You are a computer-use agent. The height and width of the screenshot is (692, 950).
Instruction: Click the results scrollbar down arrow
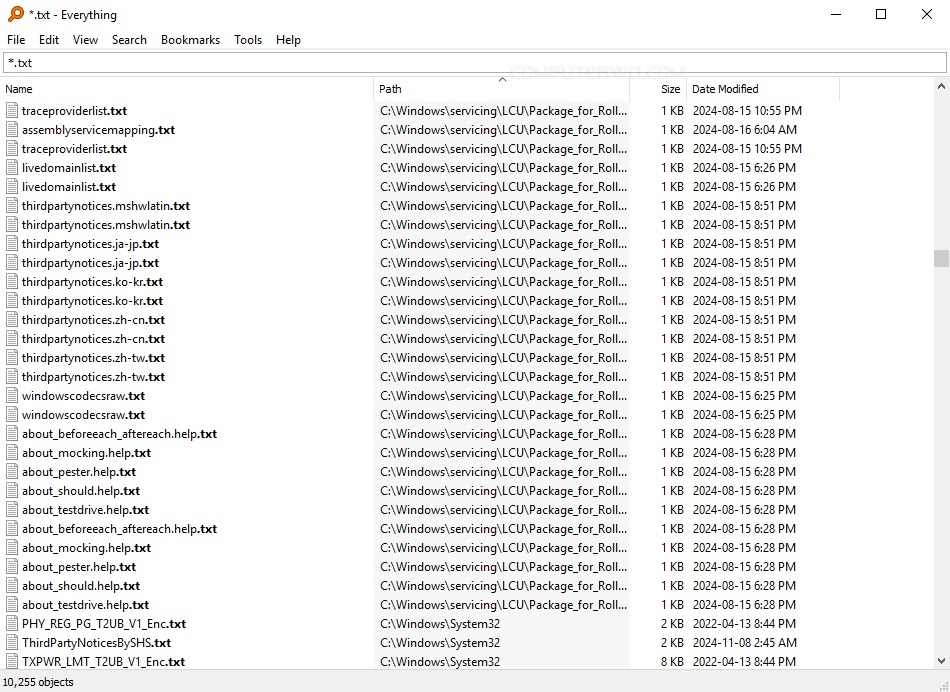coord(941,660)
